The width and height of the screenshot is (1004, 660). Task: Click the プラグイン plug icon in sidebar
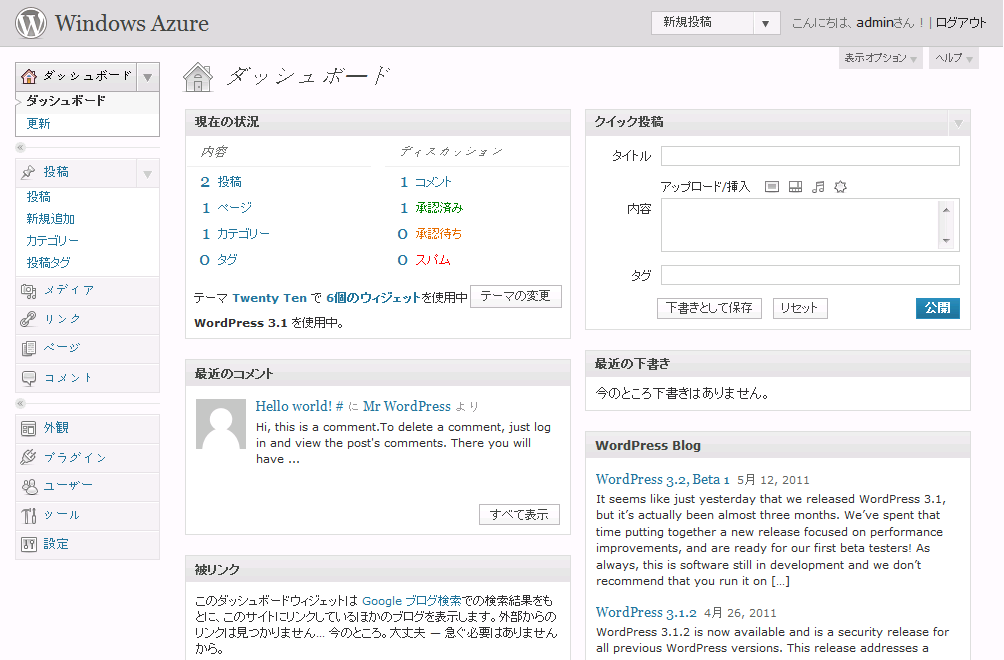(28, 457)
